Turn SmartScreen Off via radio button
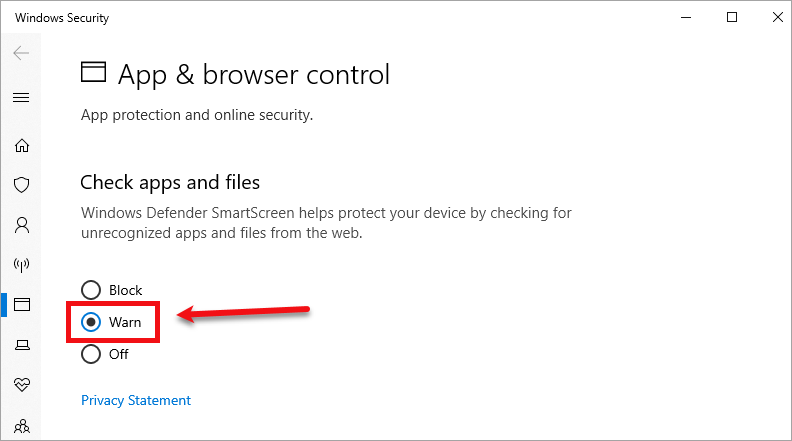792x441 pixels. [91, 354]
